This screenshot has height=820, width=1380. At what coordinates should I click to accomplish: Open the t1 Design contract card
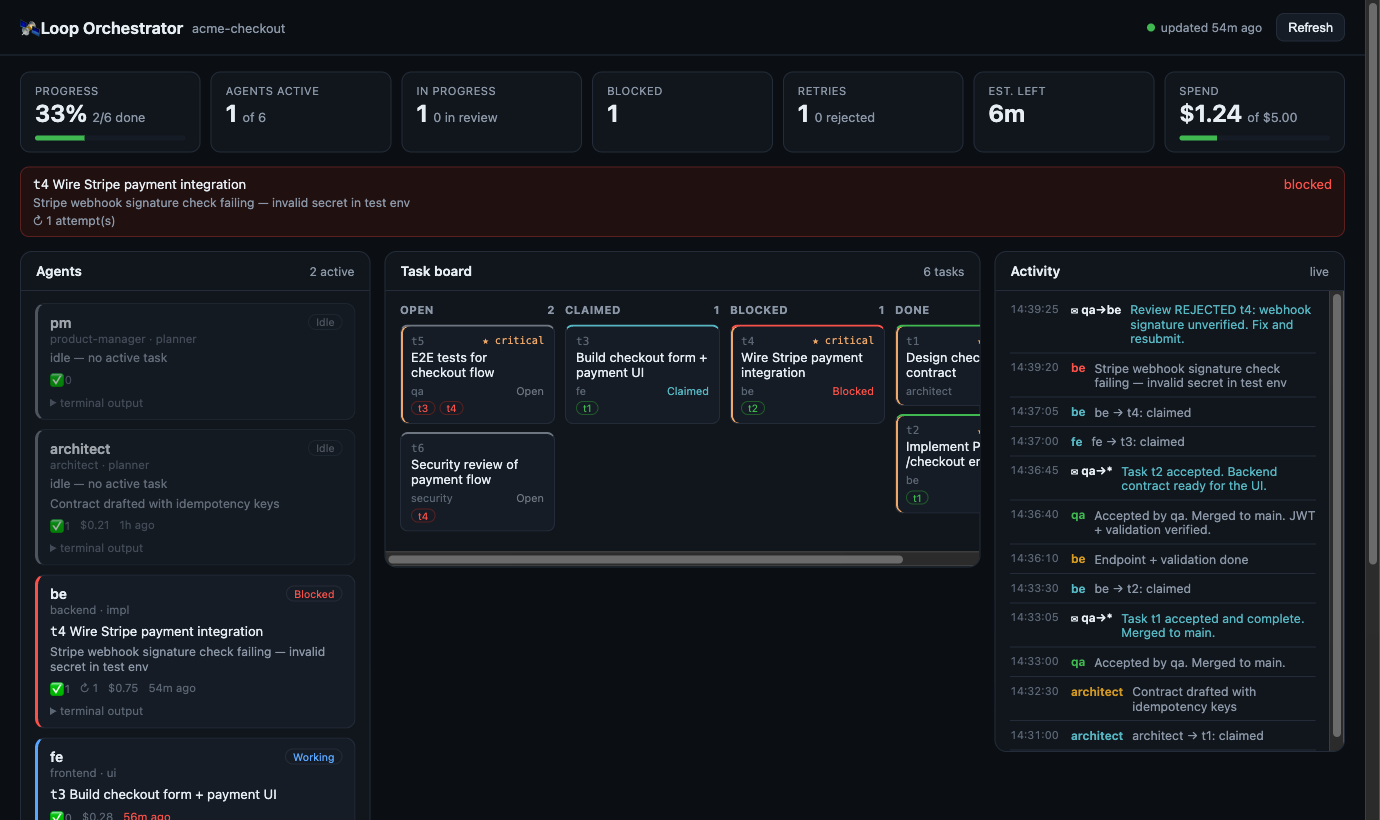pyautogui.click(x=938, y=365)
